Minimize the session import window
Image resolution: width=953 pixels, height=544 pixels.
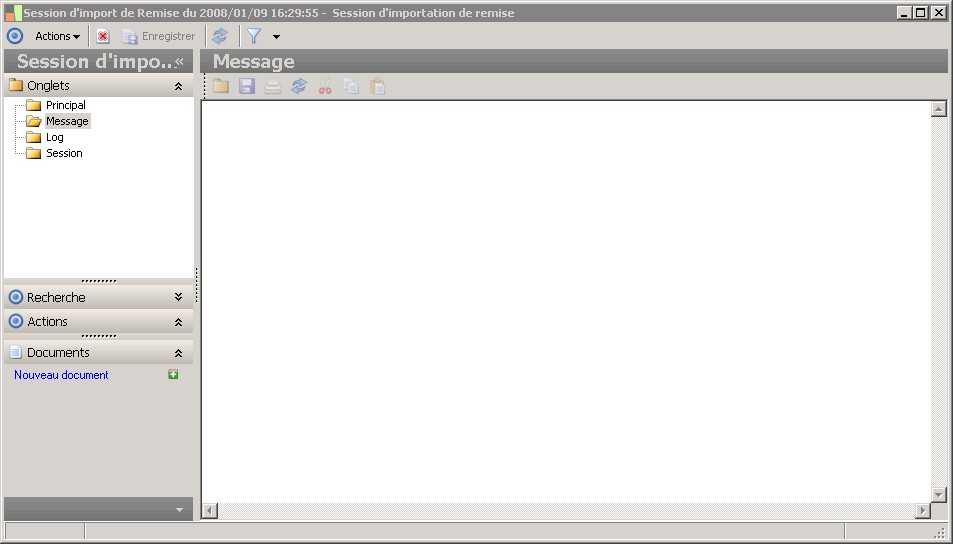[x=904, y=13]
